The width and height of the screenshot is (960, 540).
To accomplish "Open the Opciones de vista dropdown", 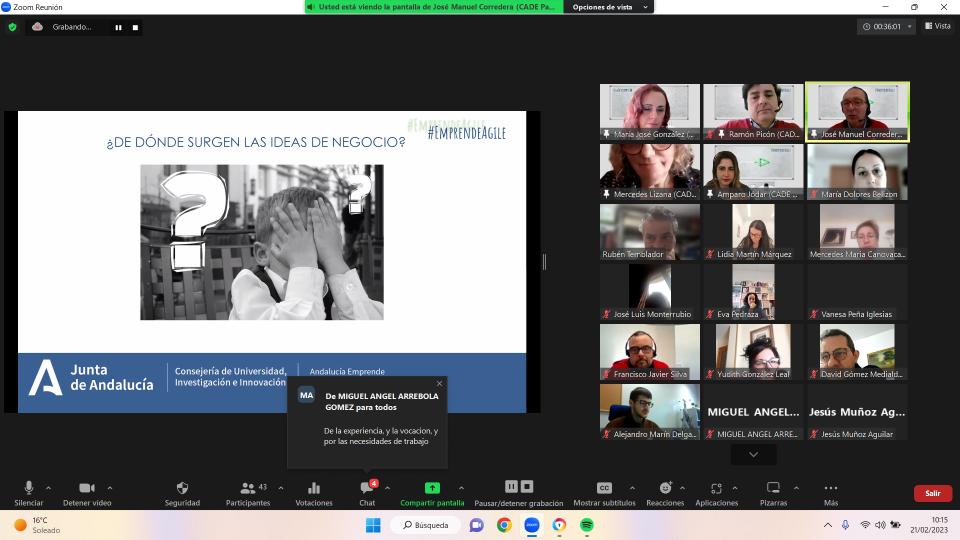I will tap(608, 7).
